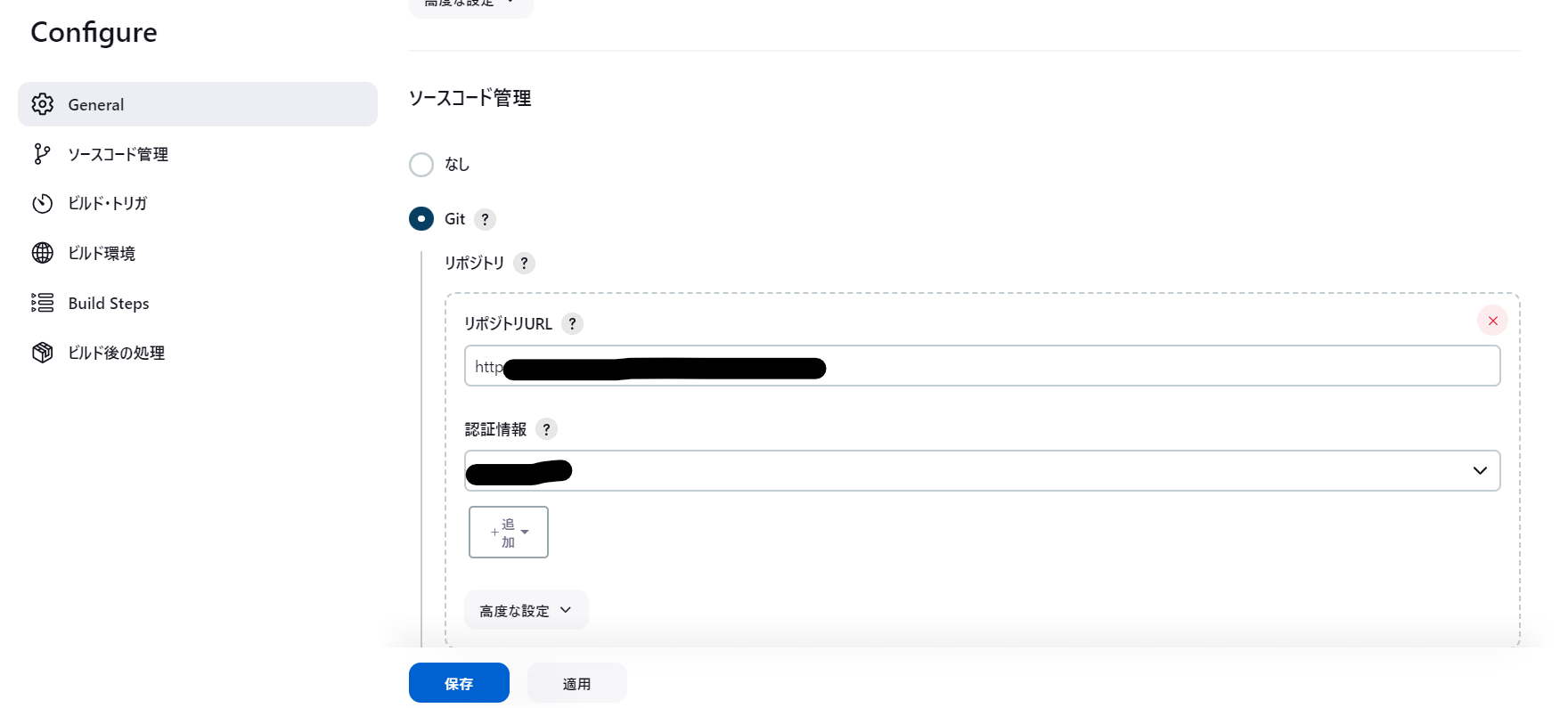This screenshot has height=708, width=1568.
Task: Jump to Build Steps in sidebar
Action: (x=198, y=303)
